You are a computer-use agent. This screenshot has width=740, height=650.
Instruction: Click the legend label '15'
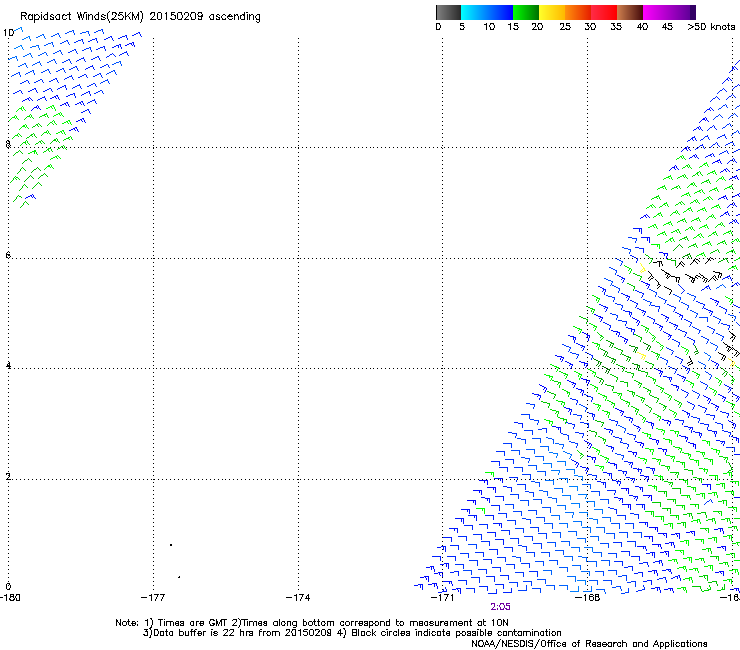(513, 27)
